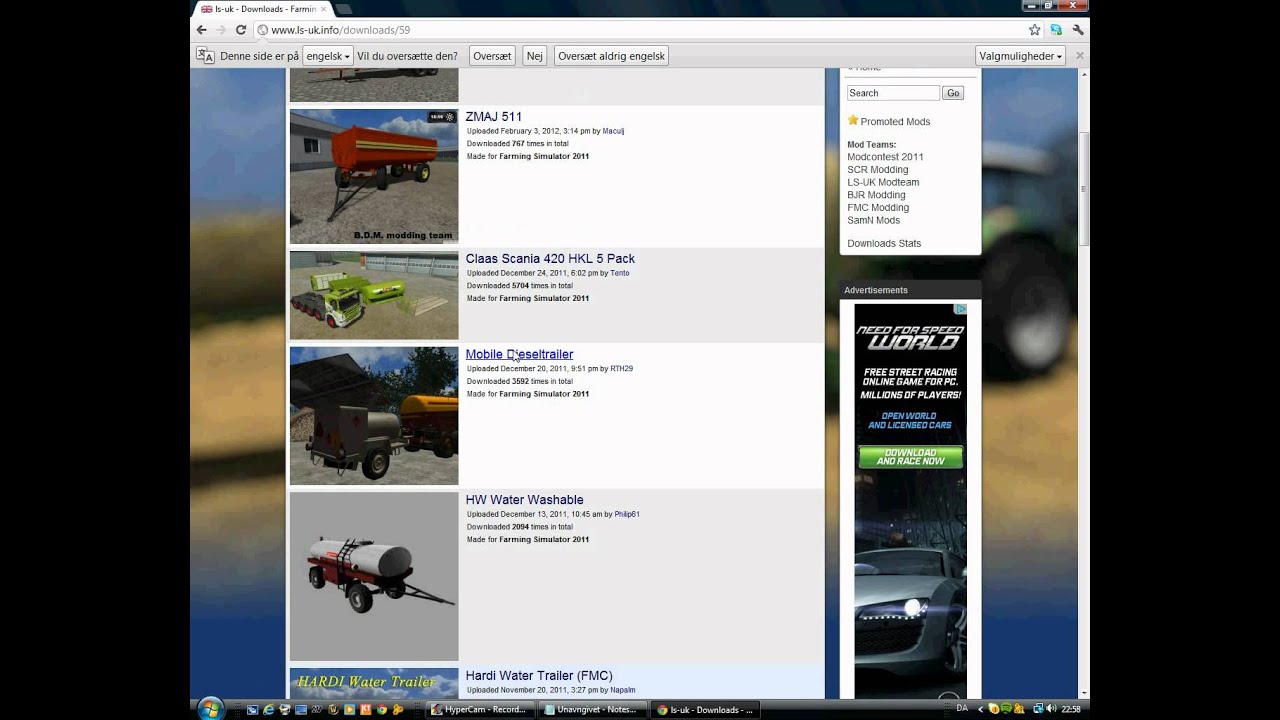Click the network icon in system tray
The height and width of the screenshot is (720, 1280).
[1037, 709]
